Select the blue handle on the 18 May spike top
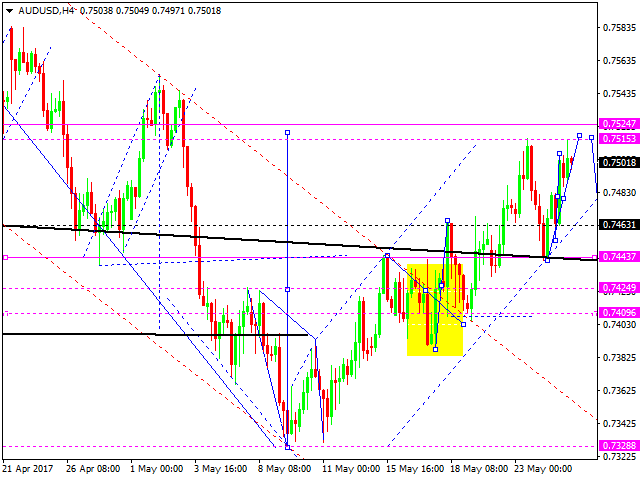Screen dimensions: 640x480 [448, 221]
